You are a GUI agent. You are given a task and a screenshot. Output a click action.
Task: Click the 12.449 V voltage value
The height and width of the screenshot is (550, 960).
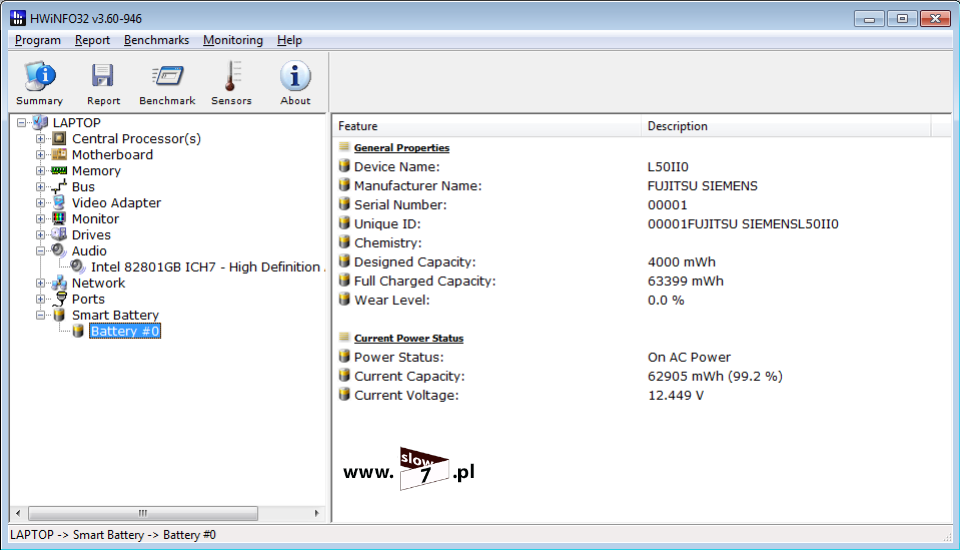675,395
